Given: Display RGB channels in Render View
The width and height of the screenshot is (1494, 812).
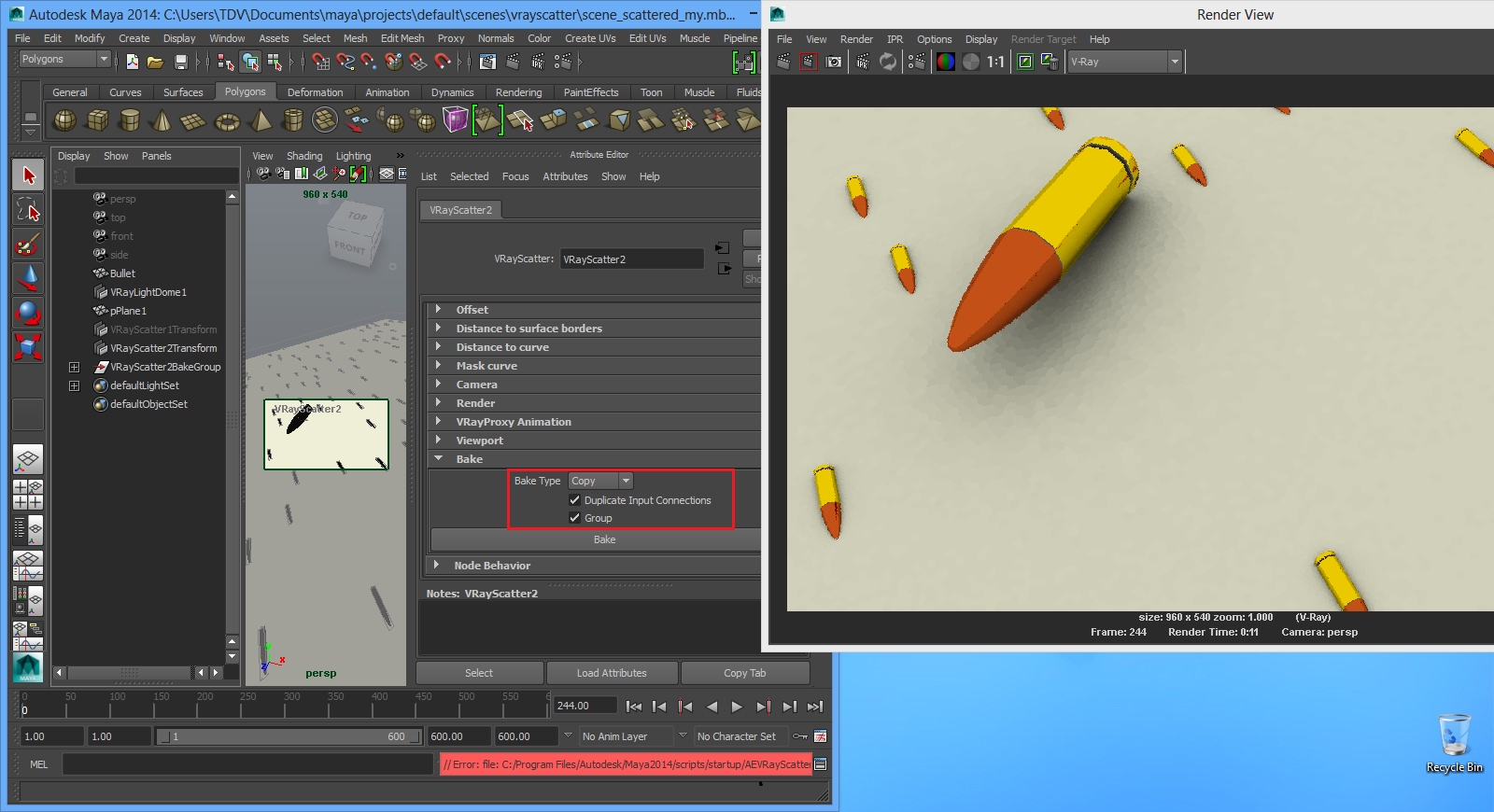Looking at the screenshot, I should (946, 62).
